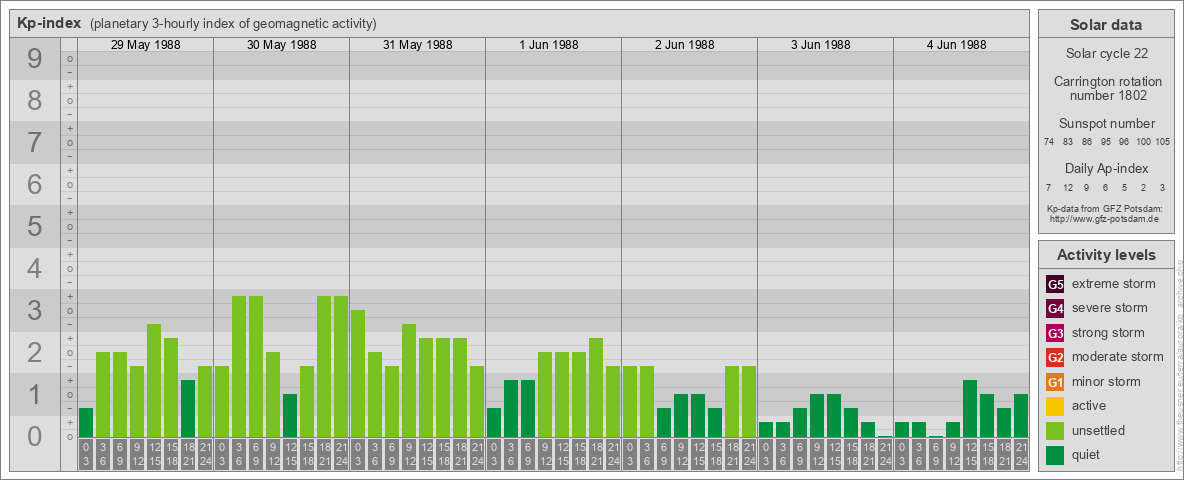Click the 'Daily Ap-index' label
The width and height of the screenshot is (1184, 480).
click(1107, 169)
